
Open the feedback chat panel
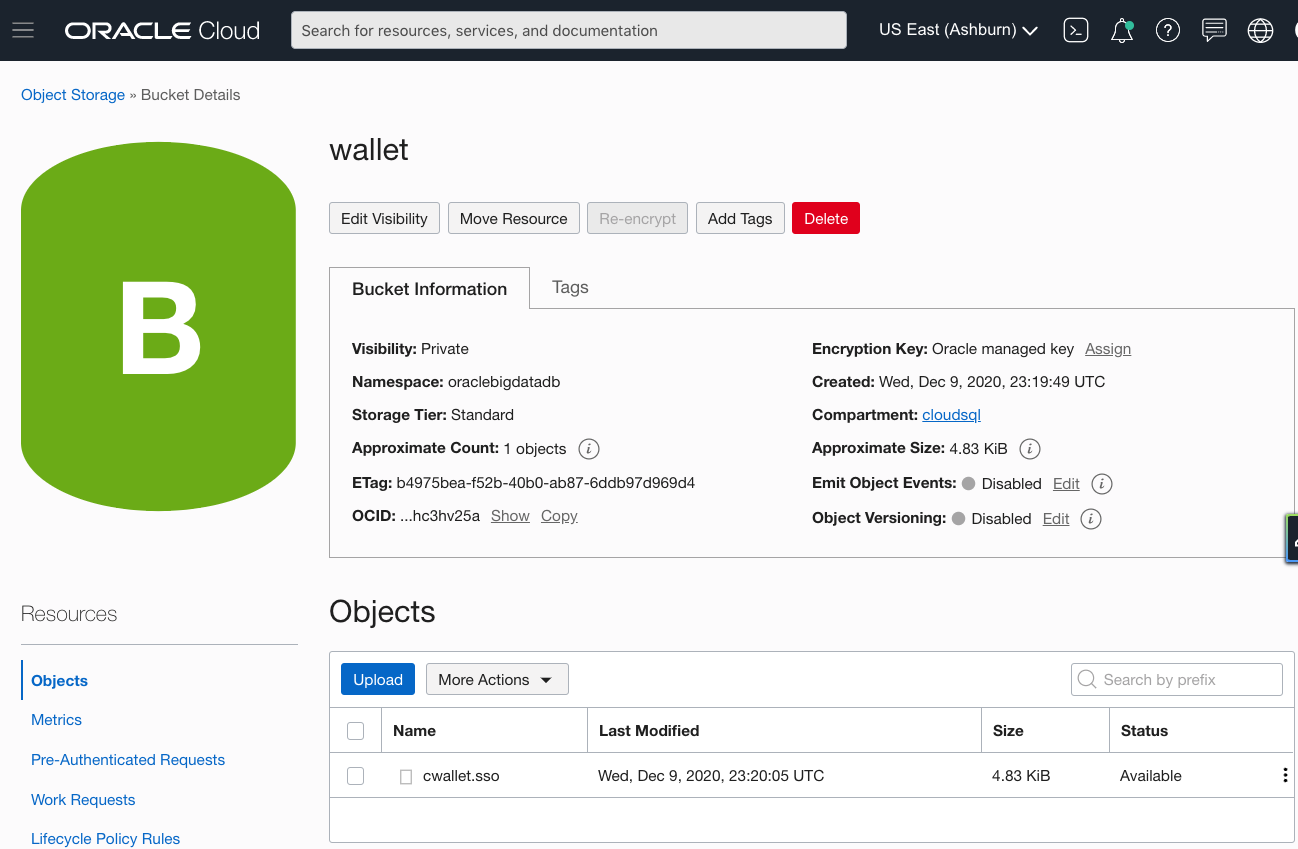pos(1214,30)
